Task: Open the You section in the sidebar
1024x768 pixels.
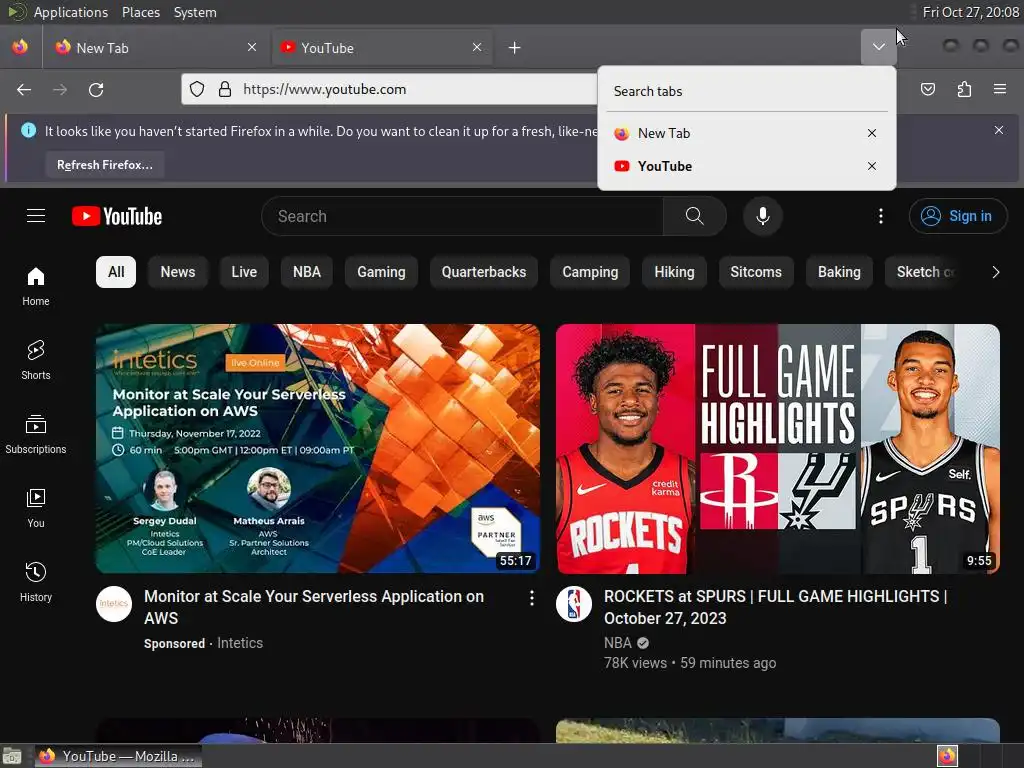Action: 36,508
